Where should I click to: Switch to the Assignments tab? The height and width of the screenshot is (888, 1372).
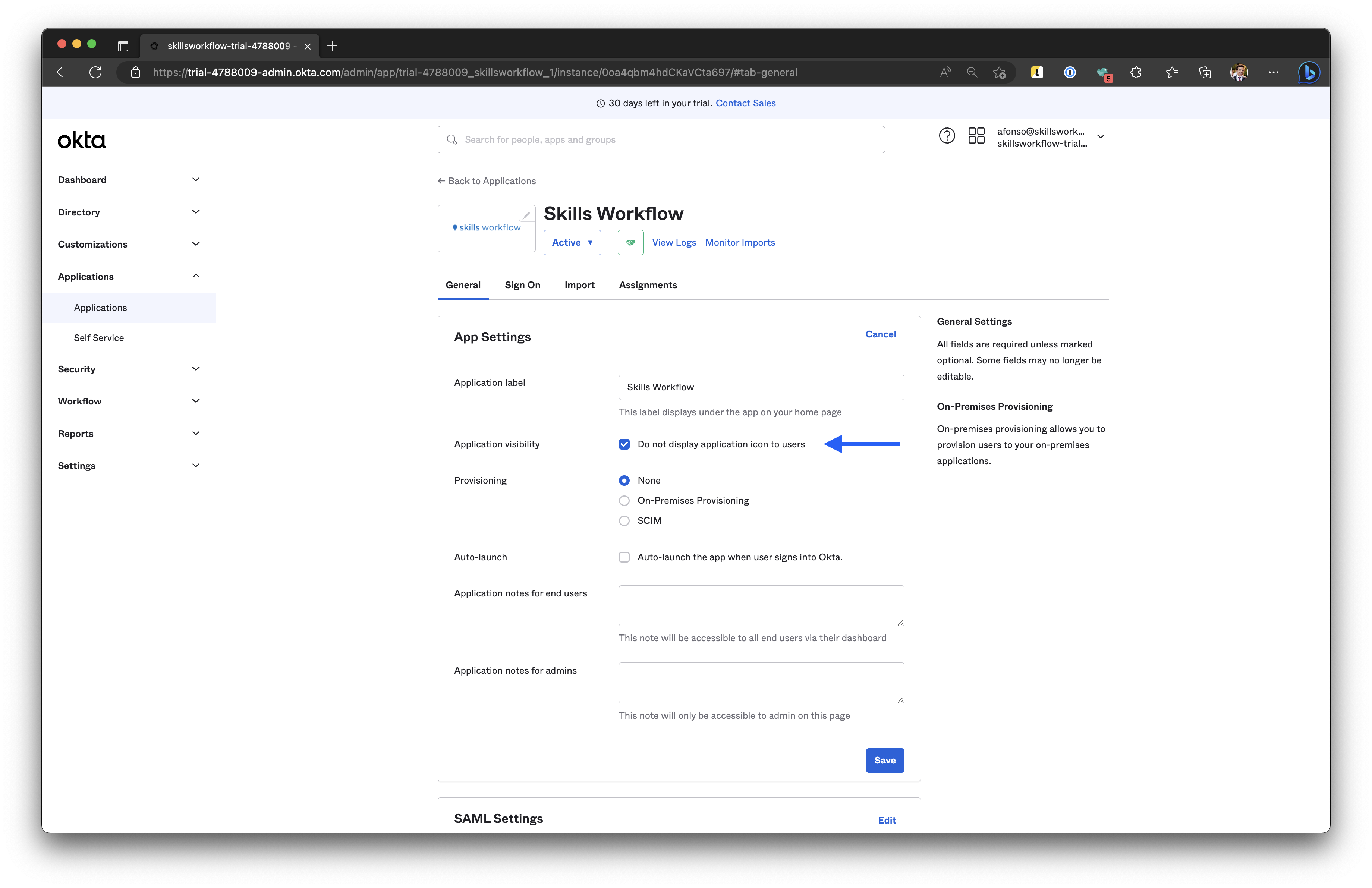coord(648,285)
